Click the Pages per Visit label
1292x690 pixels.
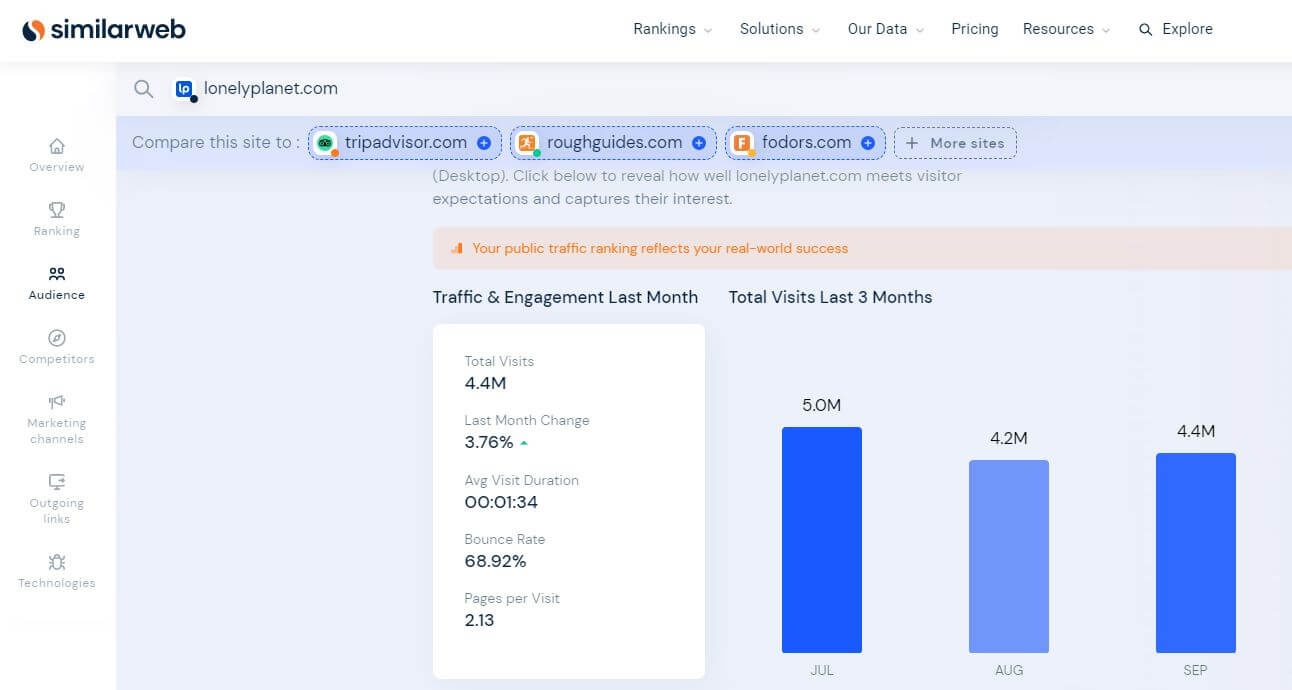click(512, 598)
